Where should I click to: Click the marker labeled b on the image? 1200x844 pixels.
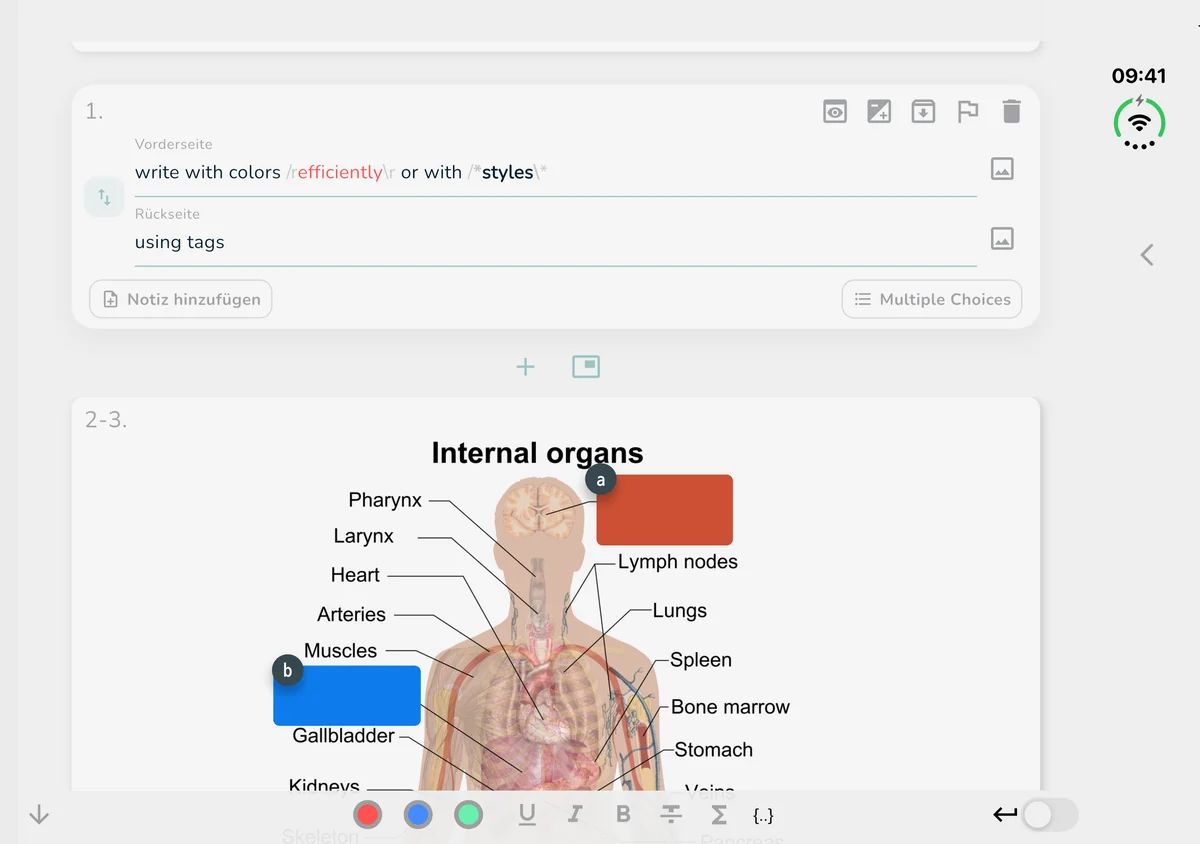click(x=288, y=670)
